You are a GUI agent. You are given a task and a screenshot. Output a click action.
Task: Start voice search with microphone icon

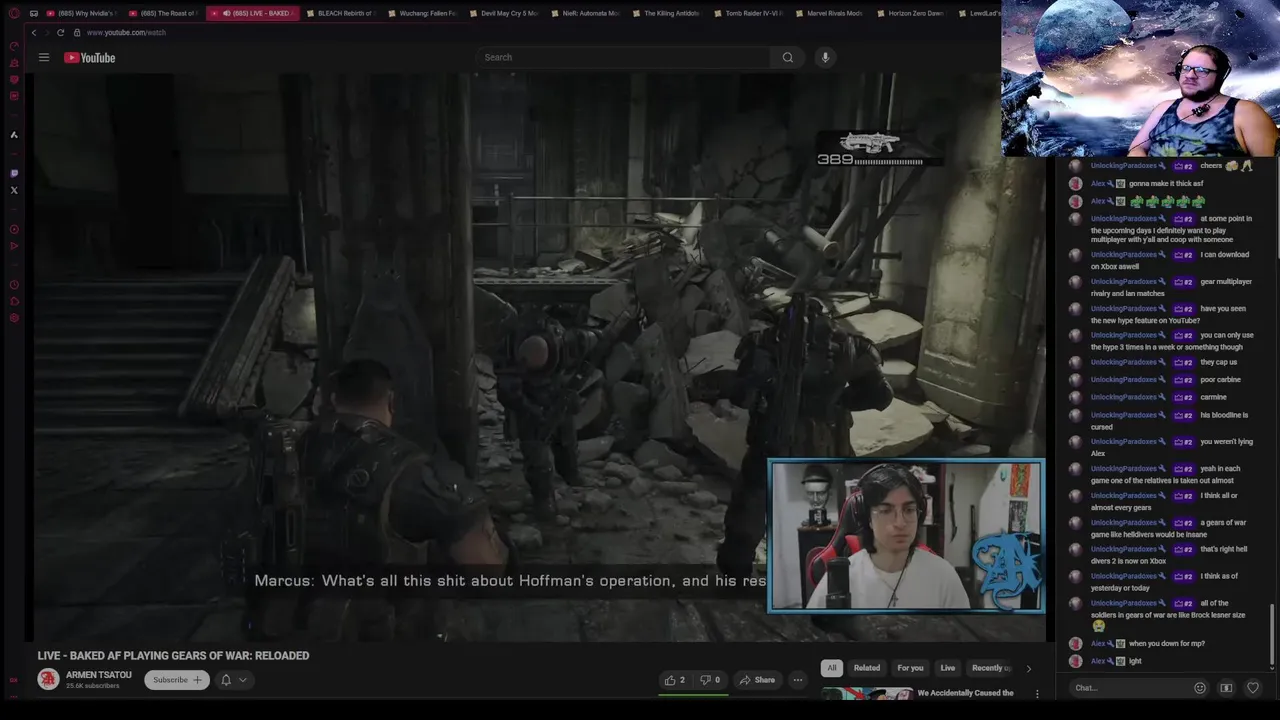(x=825, y=57)
